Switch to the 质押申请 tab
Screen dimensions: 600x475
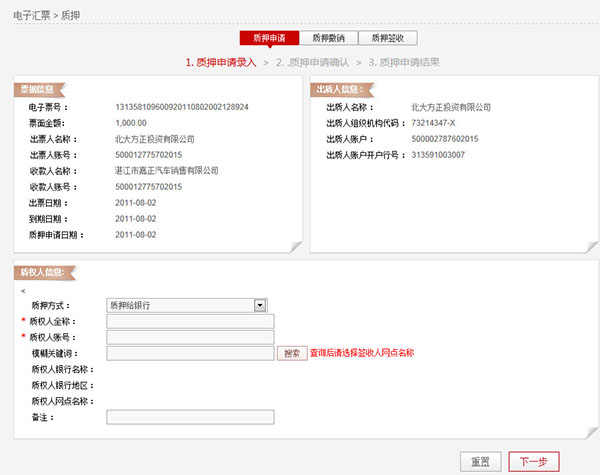[269, 39]
